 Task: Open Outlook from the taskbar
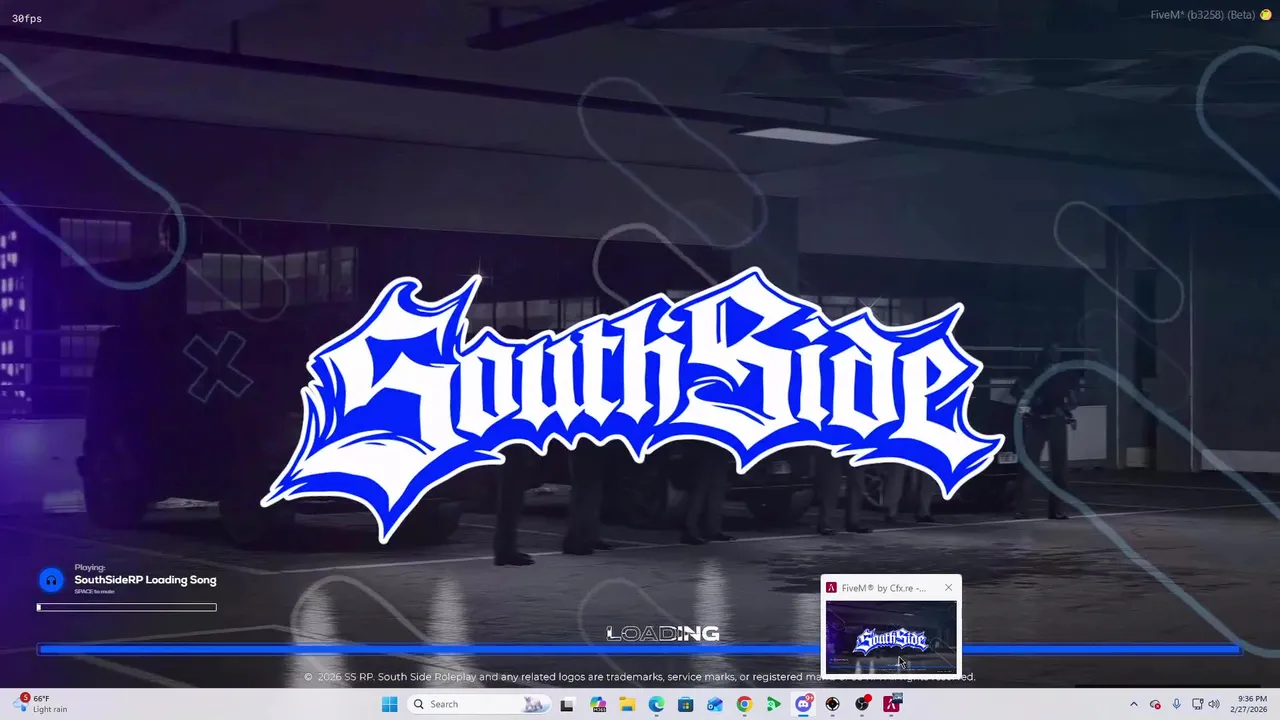(x=714, y=704)
